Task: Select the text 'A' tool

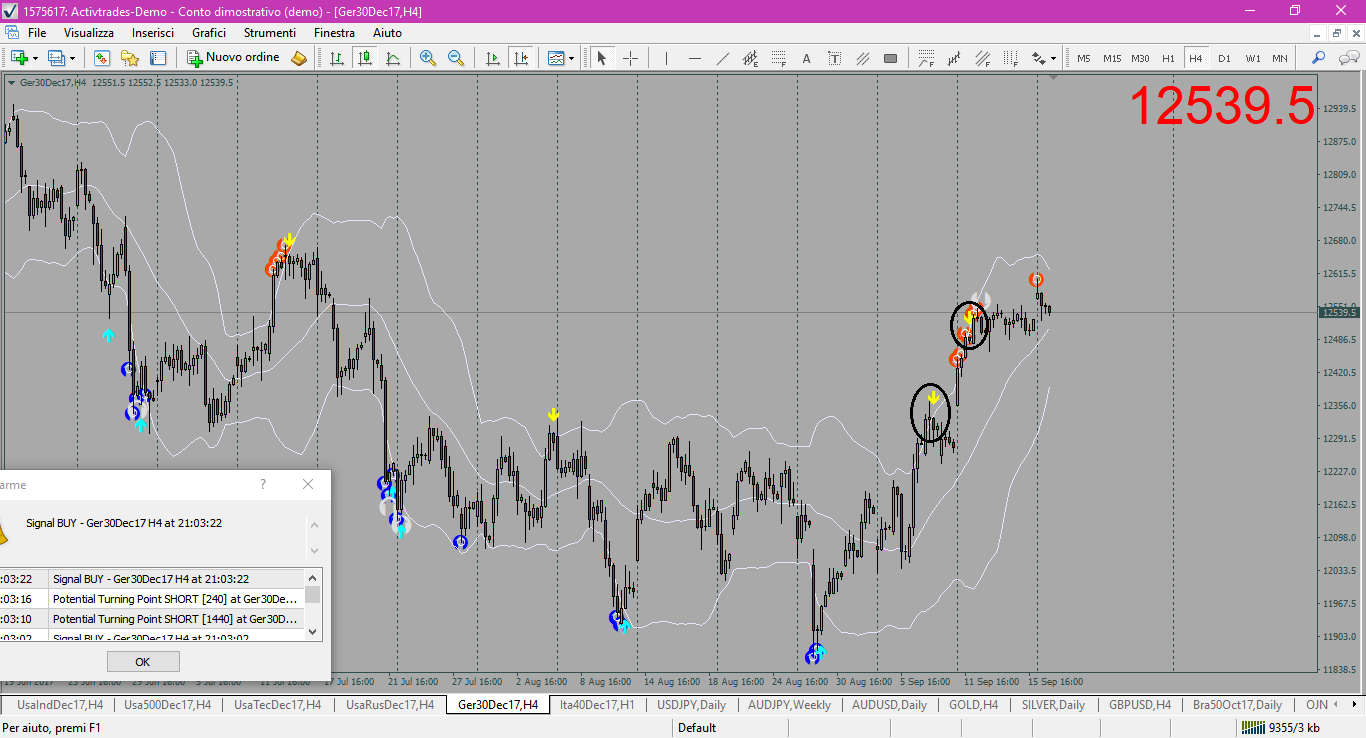Action: (x=806, y=58)
